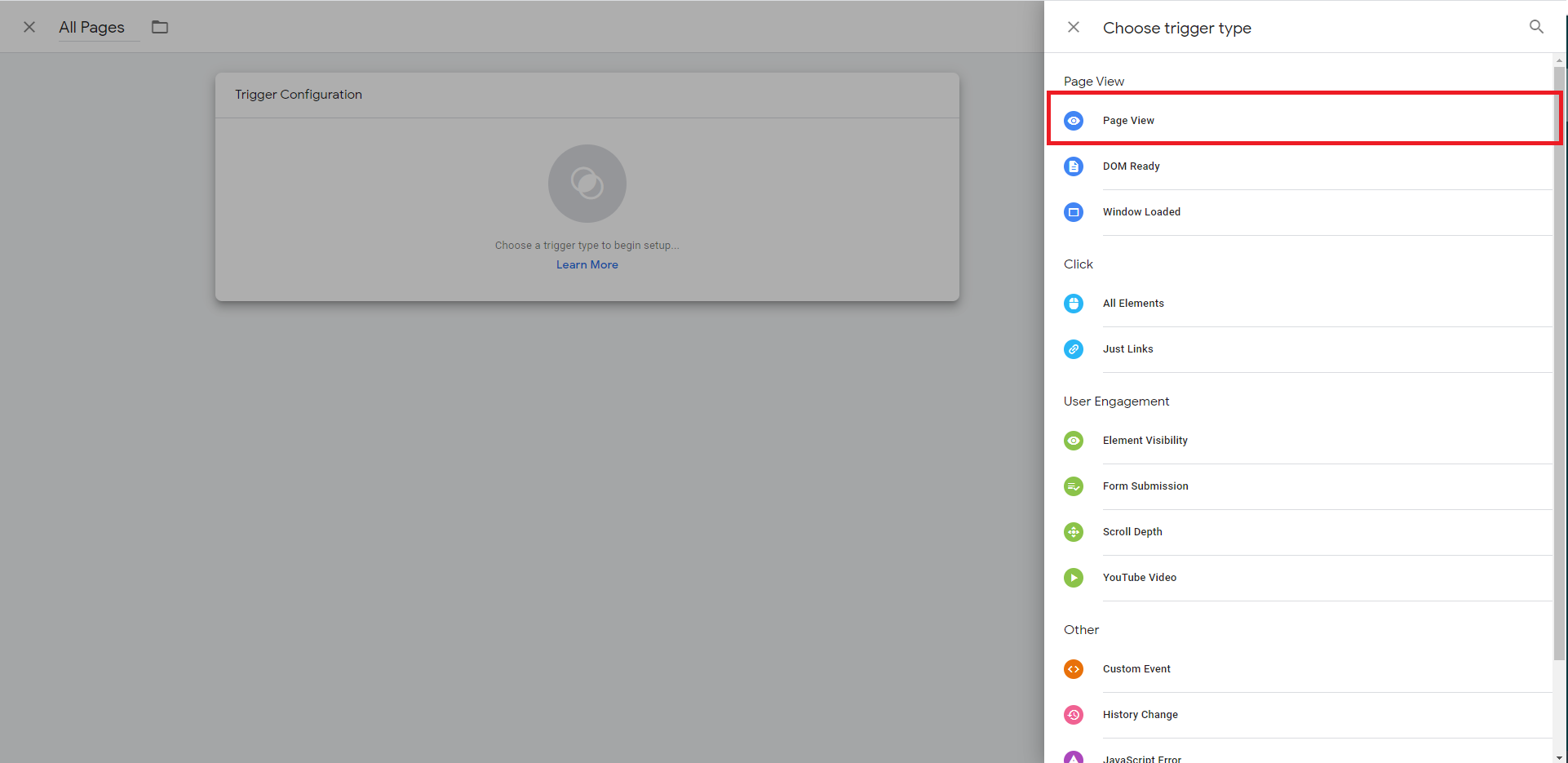
Task: Select the Form Submission trigger icon
Action: 1073,486
